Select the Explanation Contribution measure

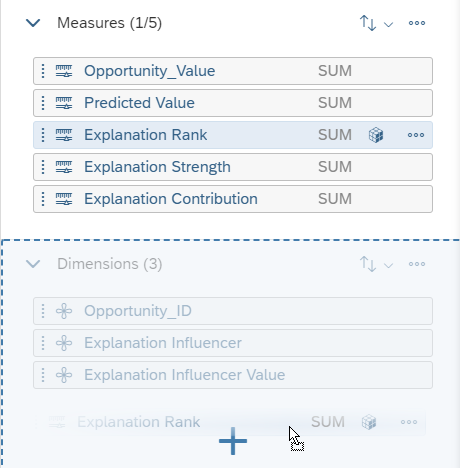pos(233,199)
